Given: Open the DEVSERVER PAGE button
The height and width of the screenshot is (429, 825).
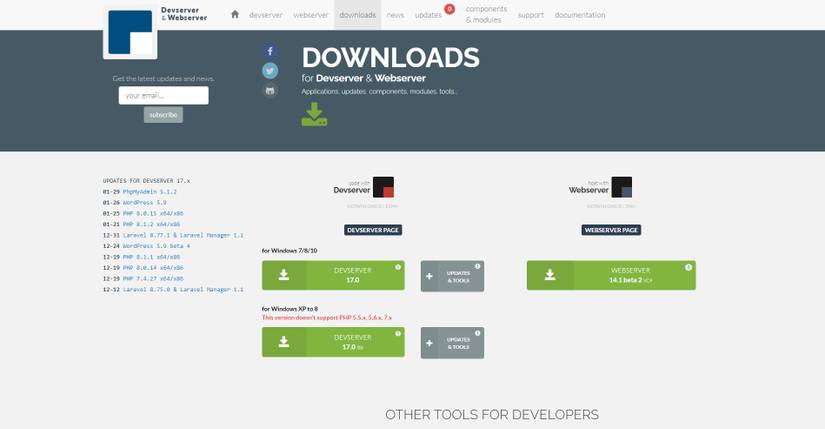Looking at the screenshot, I should coord(373,230).
